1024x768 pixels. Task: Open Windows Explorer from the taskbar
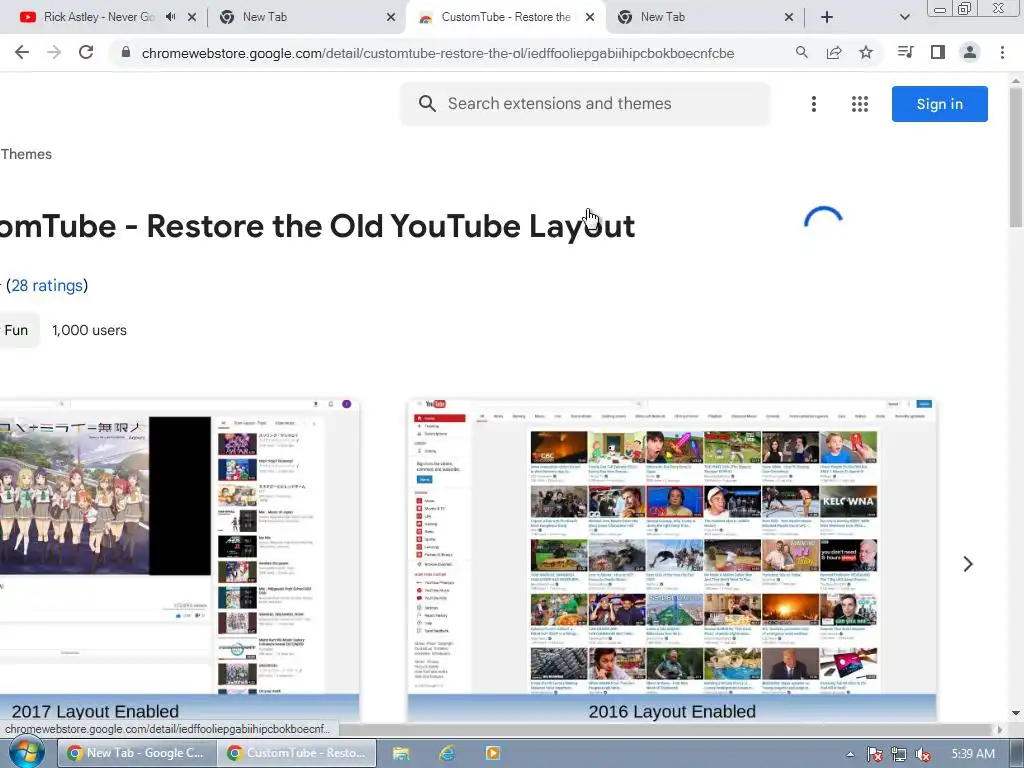click(401, 754)
